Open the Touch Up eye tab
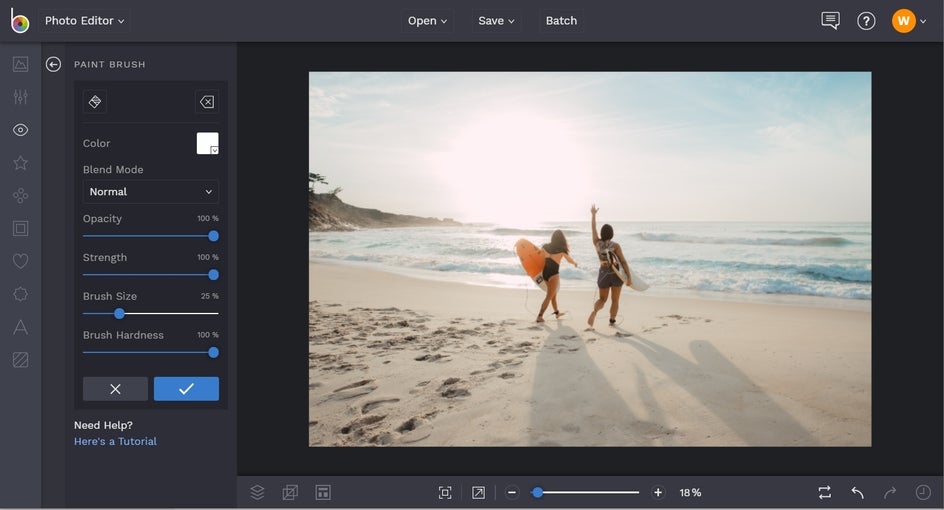Viewport: 944px width, 510px height. (20, 130)
